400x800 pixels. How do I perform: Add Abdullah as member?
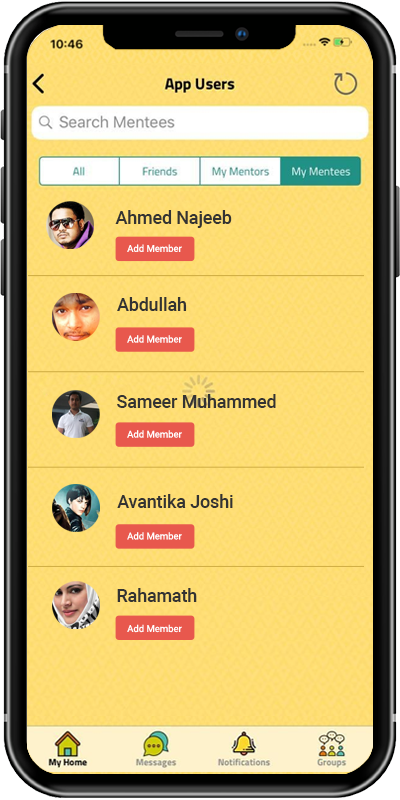click(155, 340)
